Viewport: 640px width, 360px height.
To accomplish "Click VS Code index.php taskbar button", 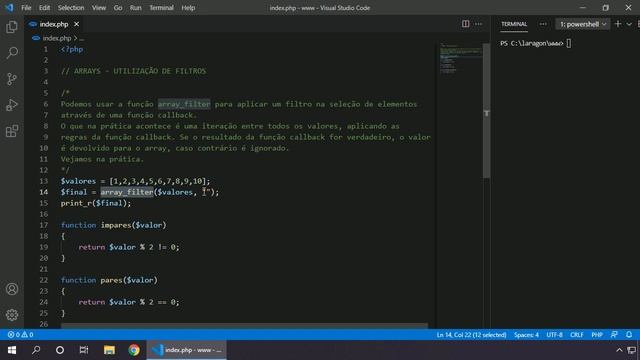I will (187, 350).
